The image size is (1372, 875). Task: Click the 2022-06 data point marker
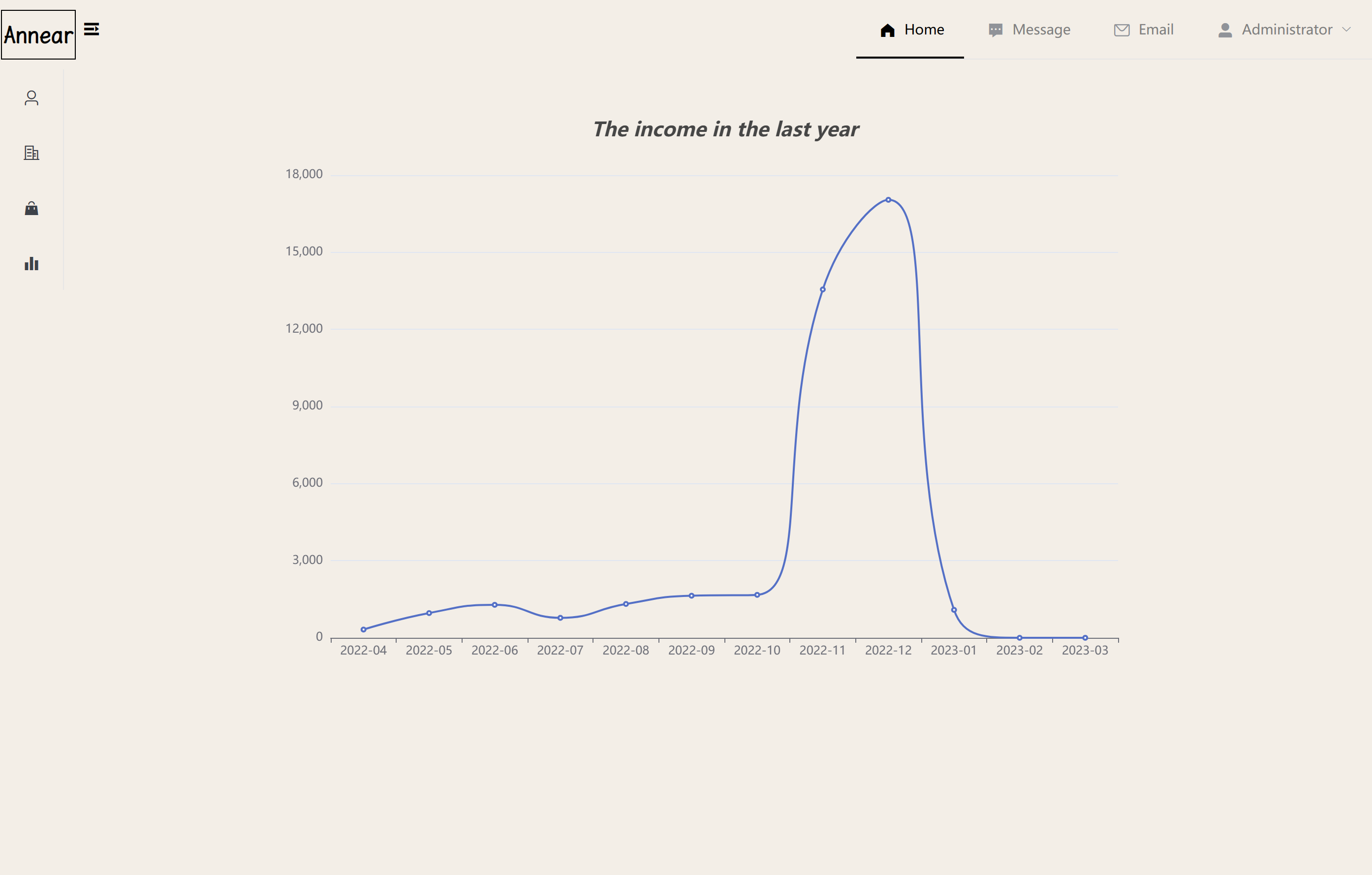[x=495, y=605]
